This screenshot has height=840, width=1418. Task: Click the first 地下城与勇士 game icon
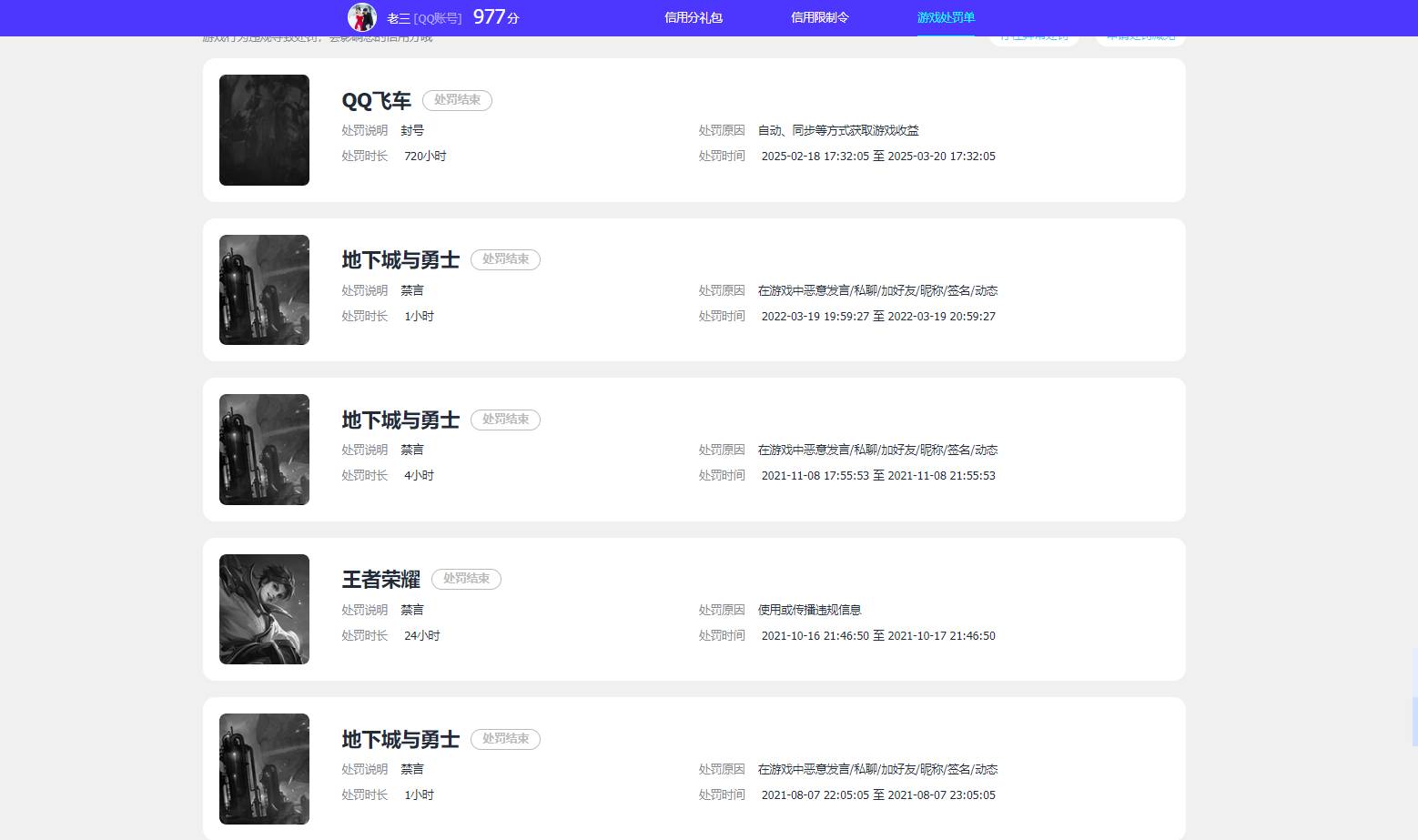tap(264, 289)
